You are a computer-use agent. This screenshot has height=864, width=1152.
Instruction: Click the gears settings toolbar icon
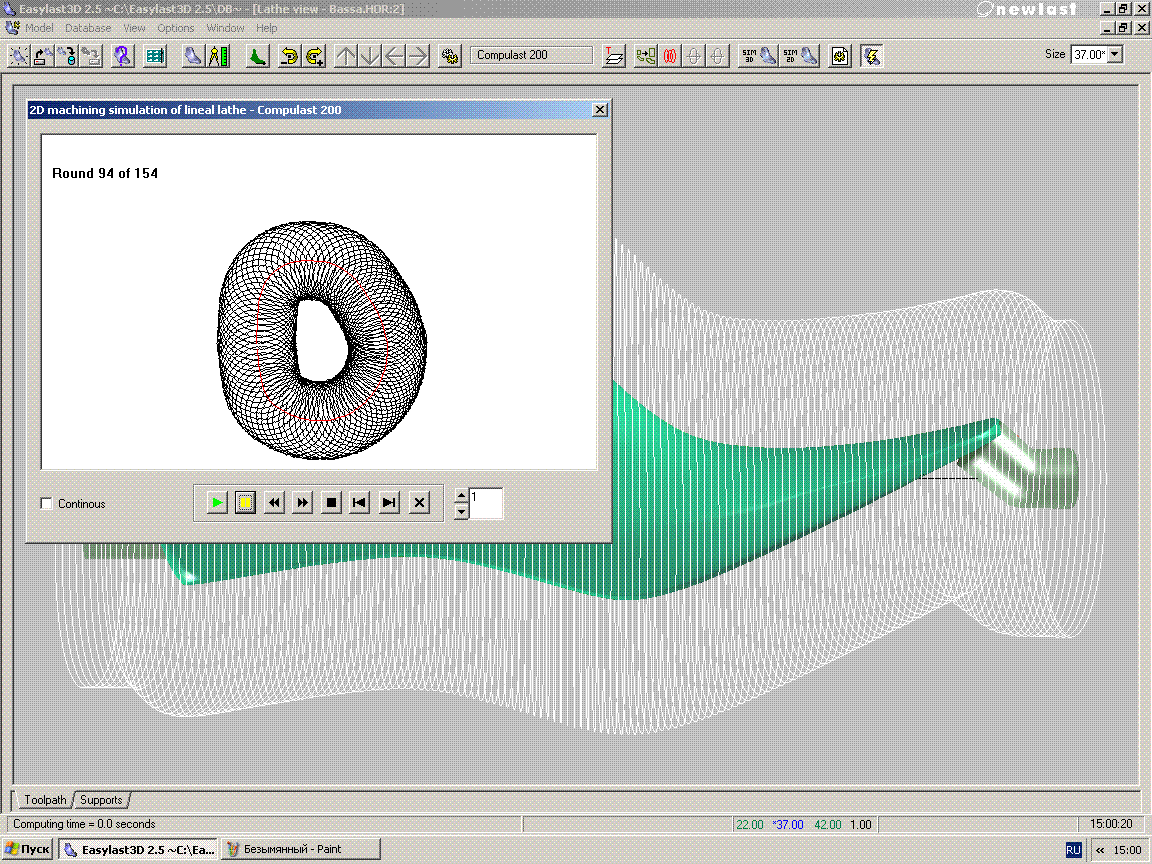(450, 56)
